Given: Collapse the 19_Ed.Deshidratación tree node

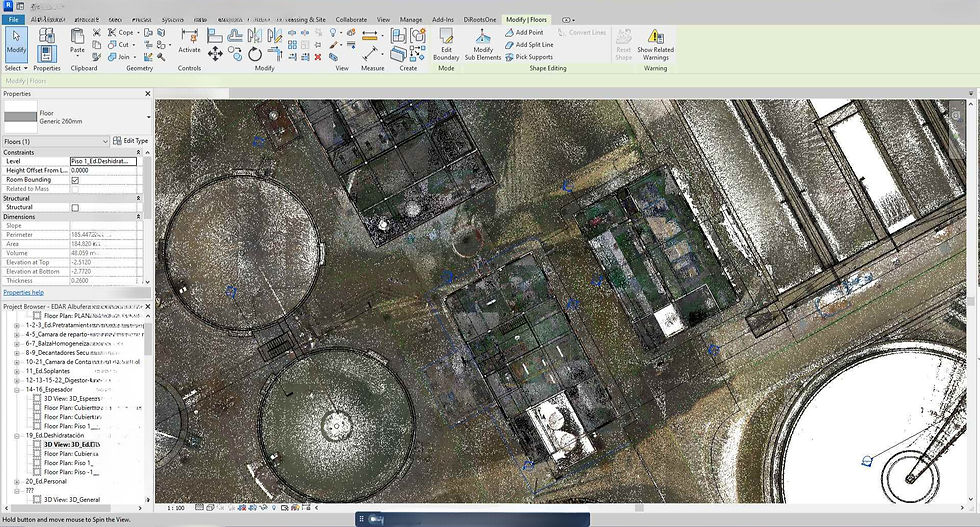Looking at the screenshot, I should click(17, 435).
